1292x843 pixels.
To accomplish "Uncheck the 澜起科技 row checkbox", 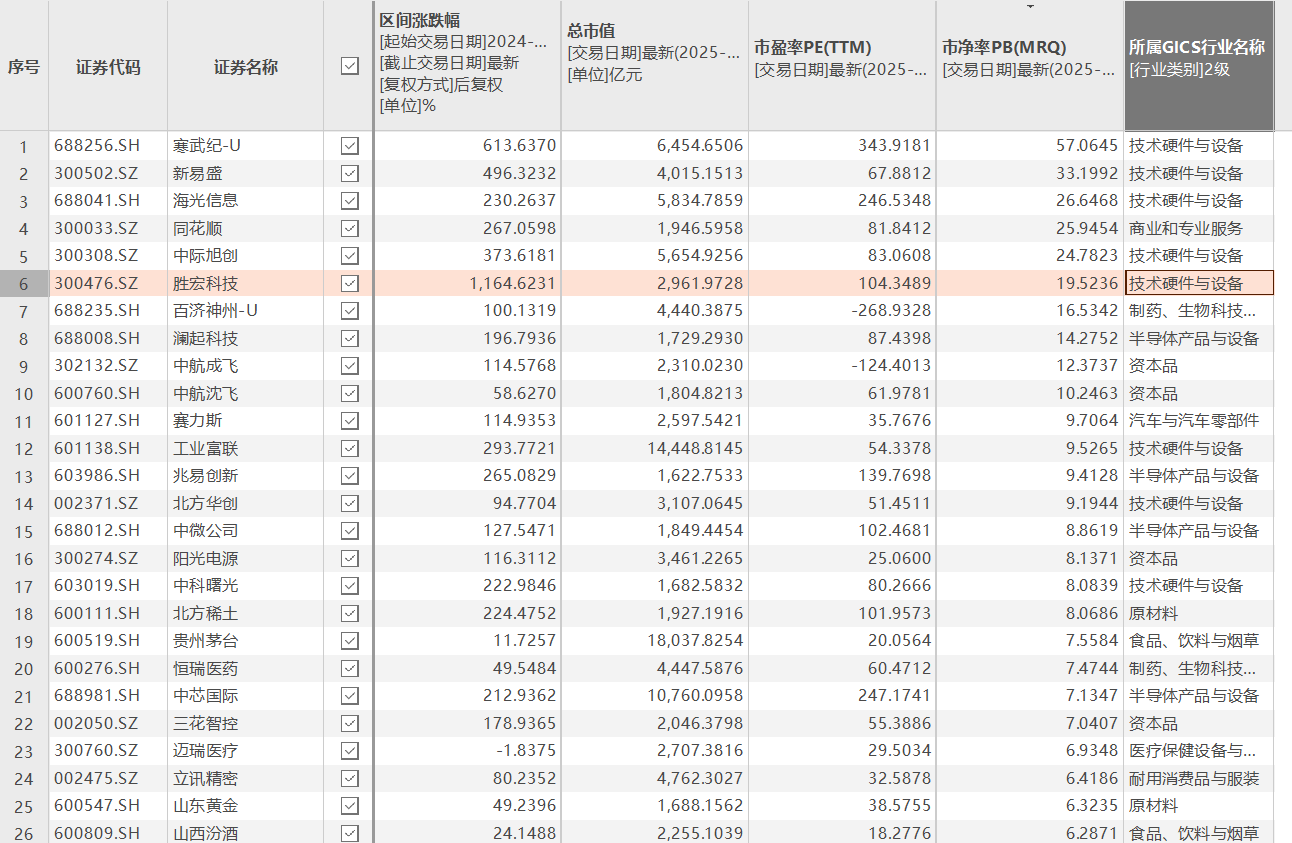I will 349,338.
